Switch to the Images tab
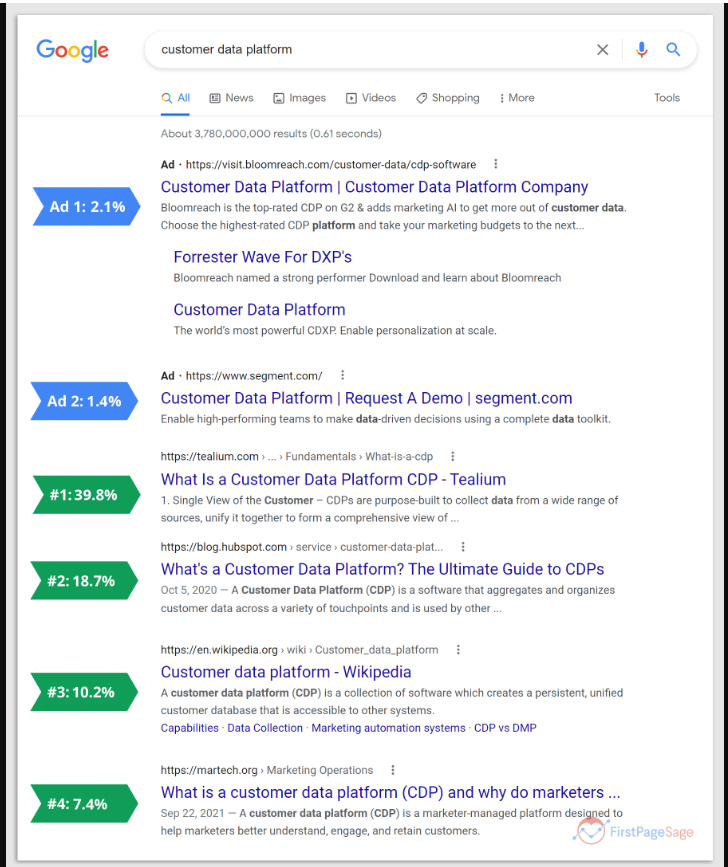Viewport: 728px width, 867px height. [x=300, y=98]
